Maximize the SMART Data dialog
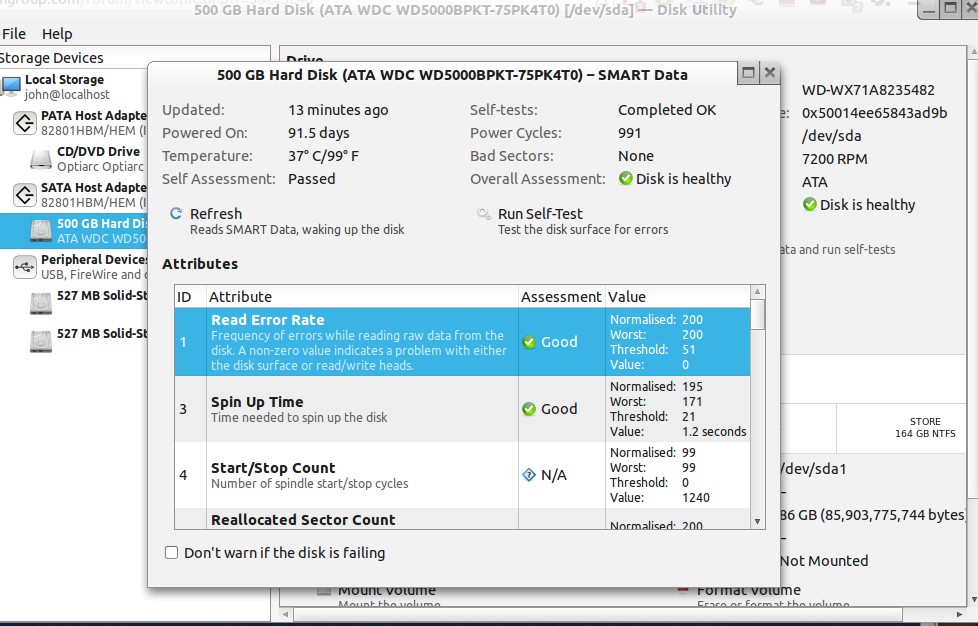 (x=748, y=73)
